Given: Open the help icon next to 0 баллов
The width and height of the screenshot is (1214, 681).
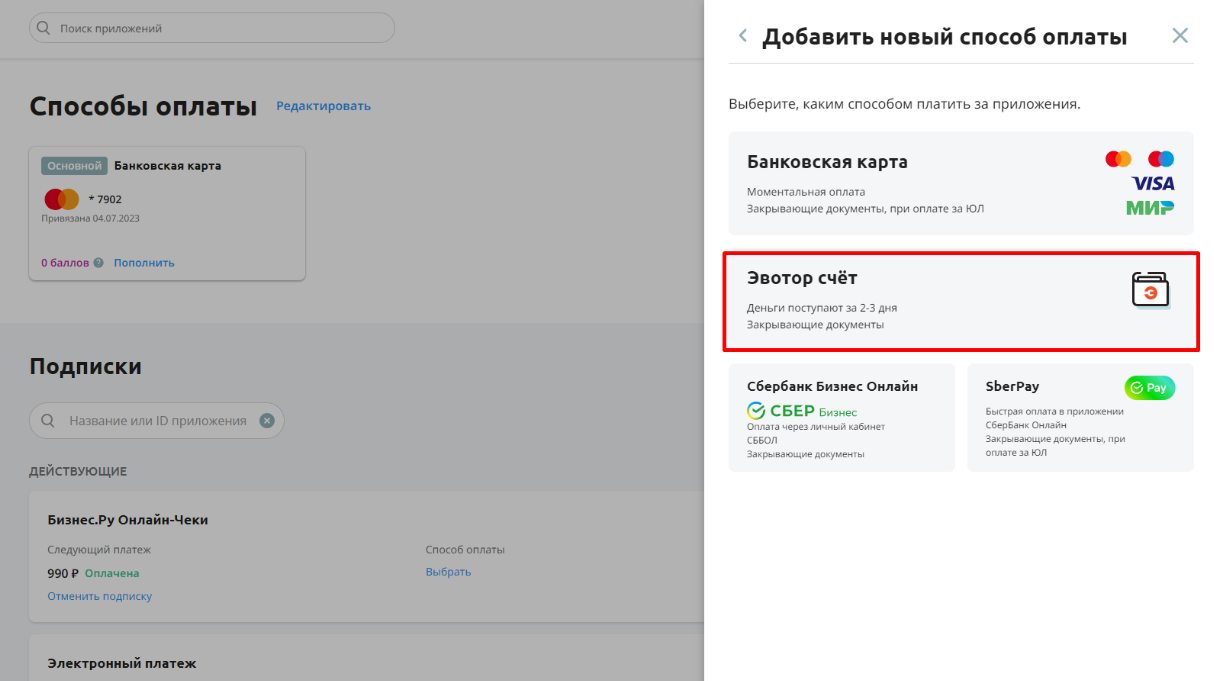Looking at the screenshot, I should pos(99,263).
